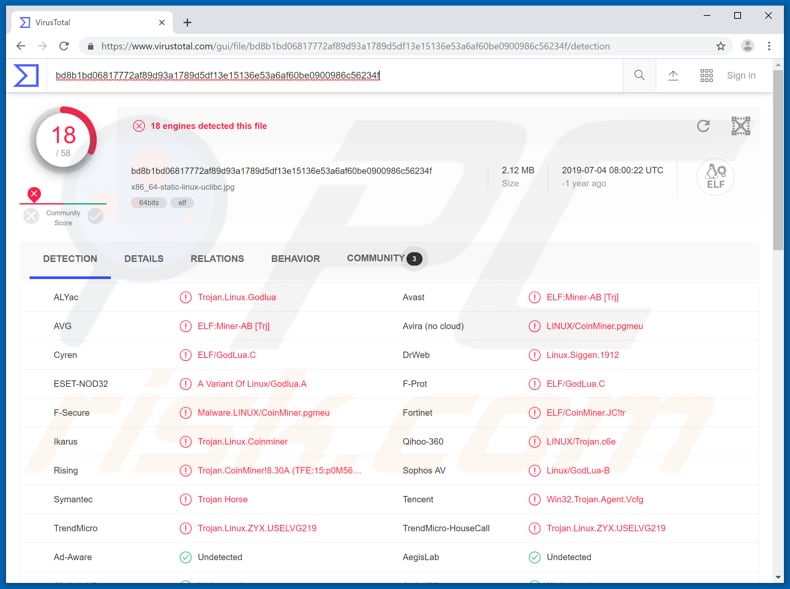Click the Ad-Aware Undetected check icon
This screenshot has height=589, width=790.
tap(185, 557)
